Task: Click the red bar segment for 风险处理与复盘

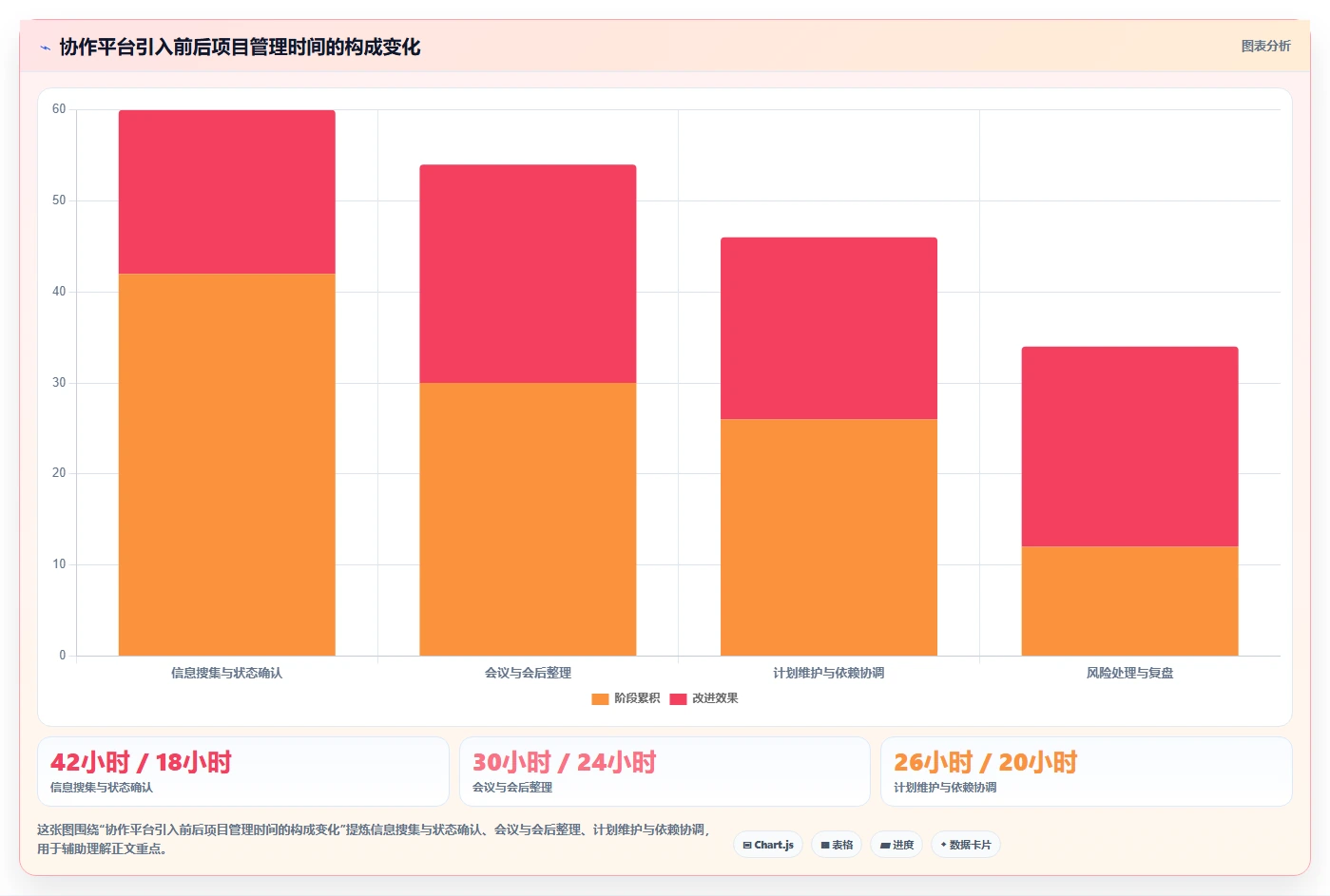Action: click(x=1129, y=447)
